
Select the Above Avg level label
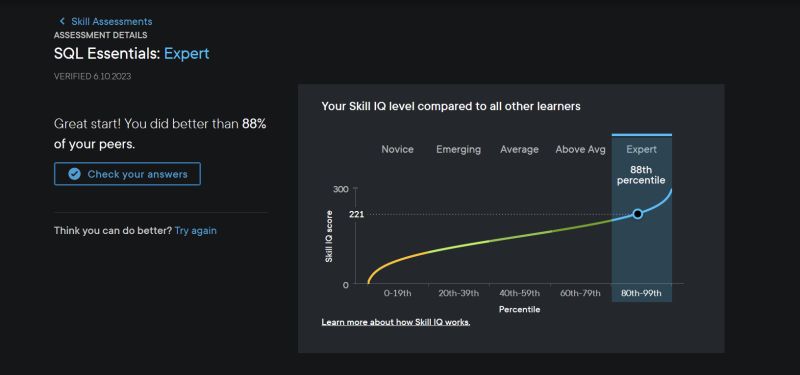coord(580,149)
